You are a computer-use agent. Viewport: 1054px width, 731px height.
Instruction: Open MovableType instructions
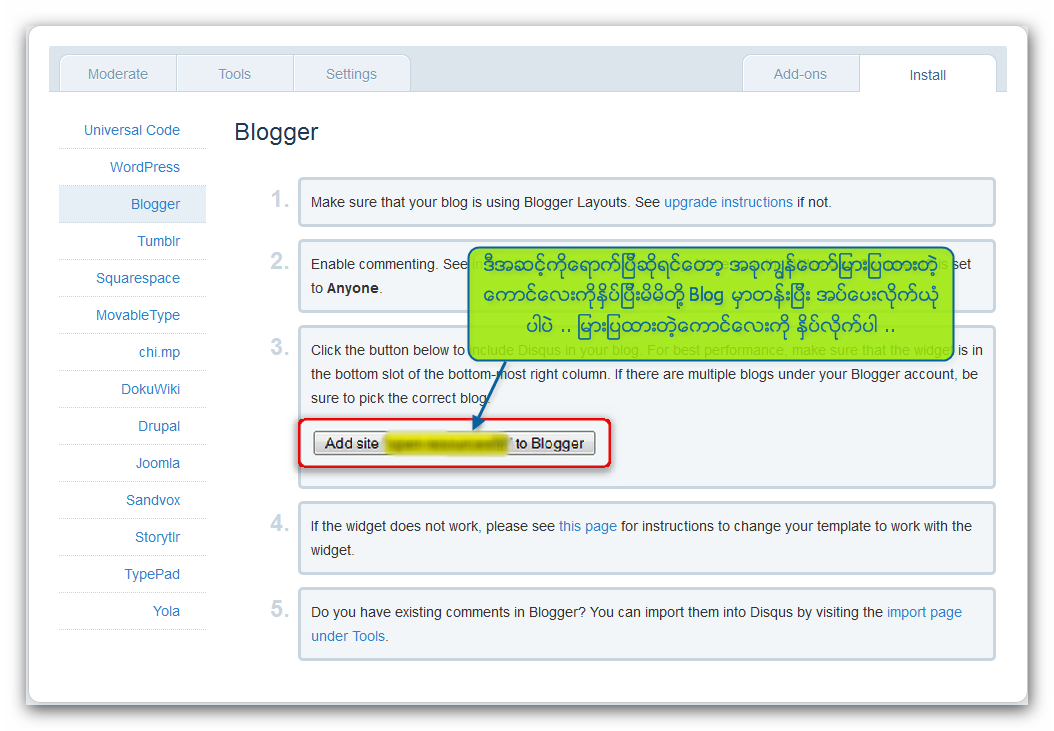pyautogui.click(x=138, y=315)
